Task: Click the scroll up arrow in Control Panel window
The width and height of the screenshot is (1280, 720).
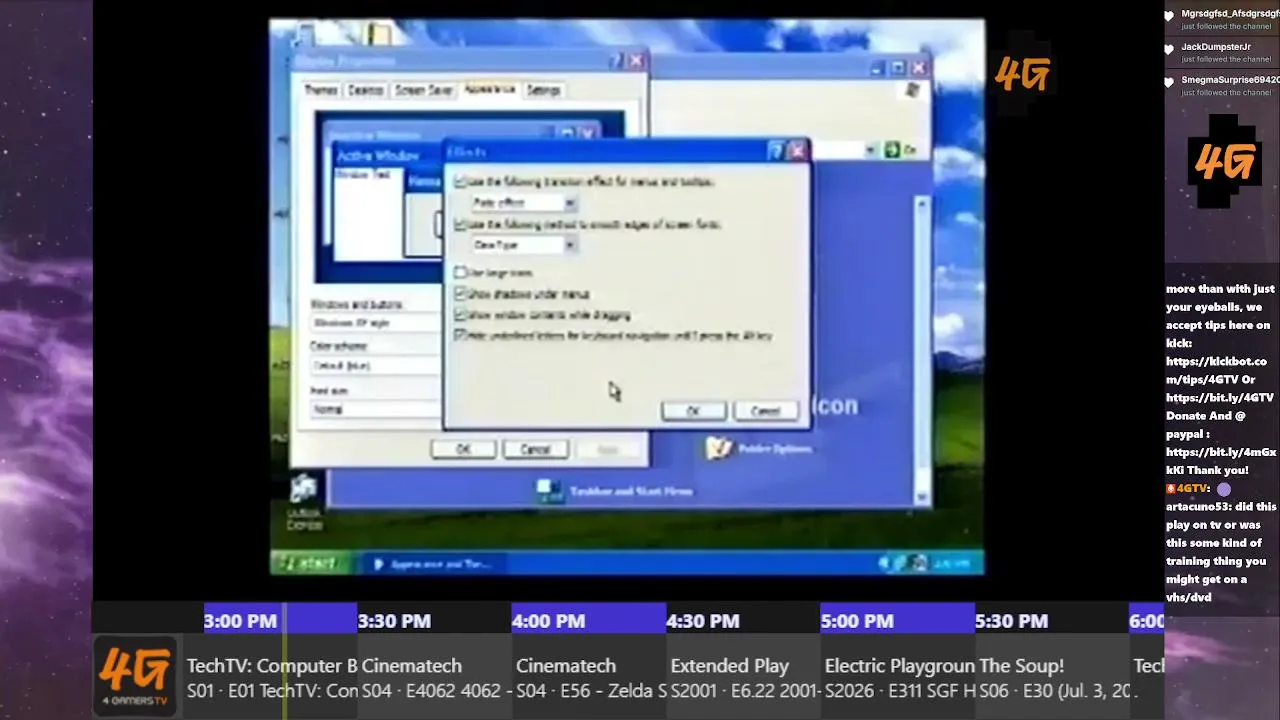Action: 921,205
